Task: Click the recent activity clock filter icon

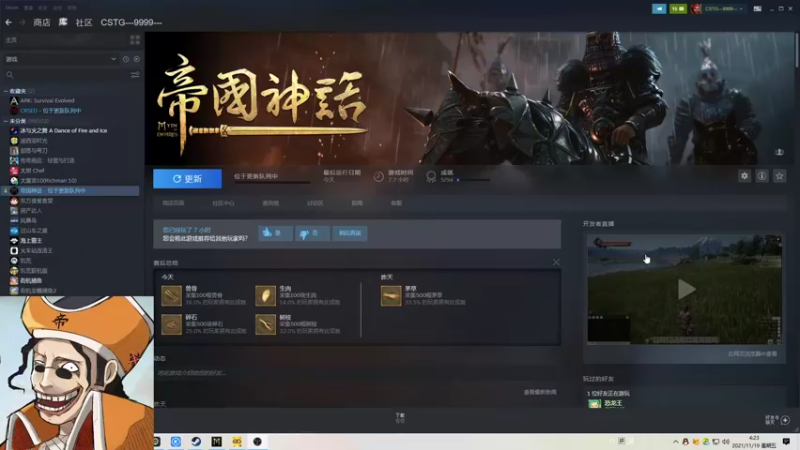Action: [126, 59]
